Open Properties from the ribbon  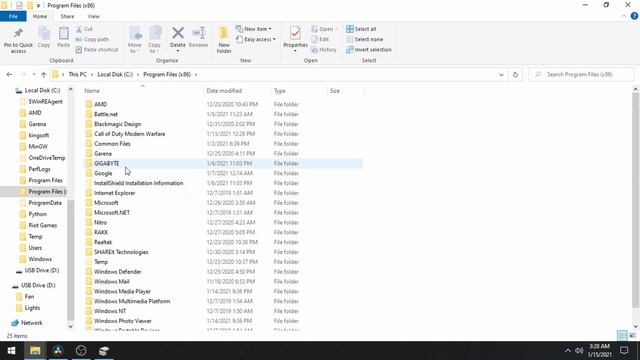295,38
